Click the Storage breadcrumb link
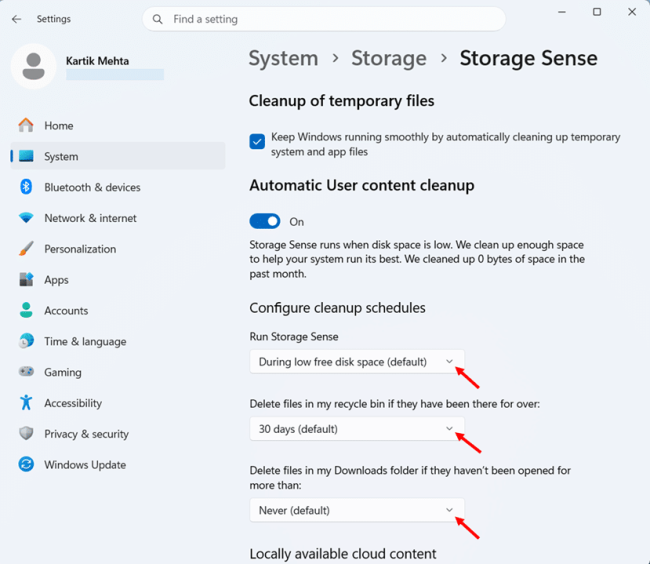The image size is (650, 564). [x=389, y=58]
